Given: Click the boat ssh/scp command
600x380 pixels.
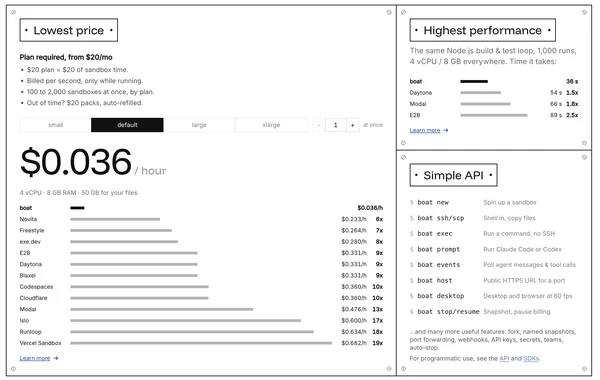Looking at the screenshot, I should pyautogui.click(x=441, y=218).
